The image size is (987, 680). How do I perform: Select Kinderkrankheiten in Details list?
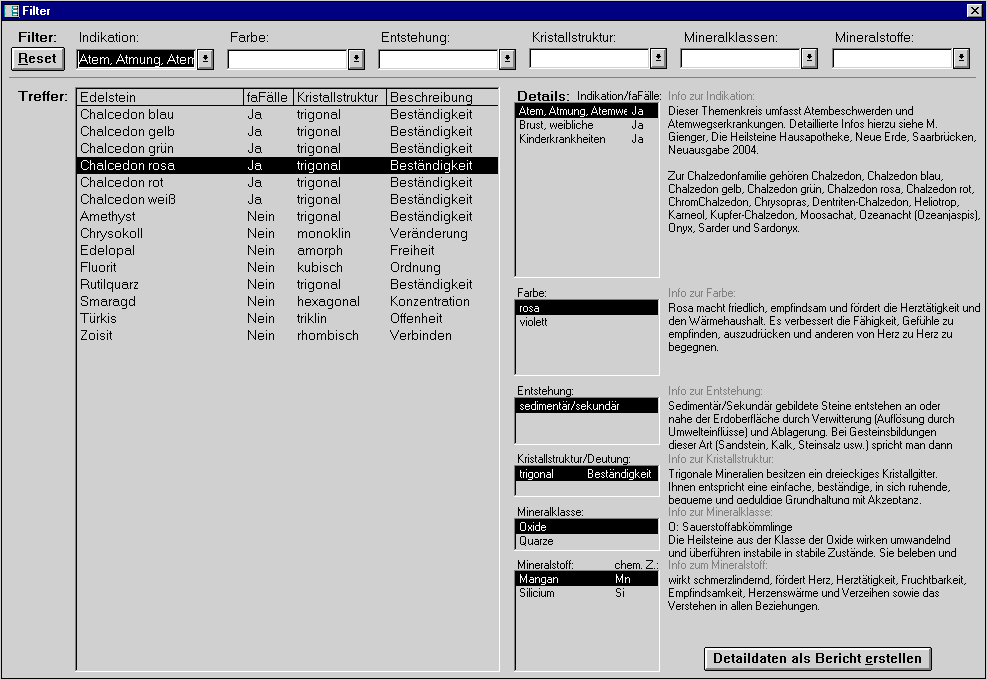587,139
